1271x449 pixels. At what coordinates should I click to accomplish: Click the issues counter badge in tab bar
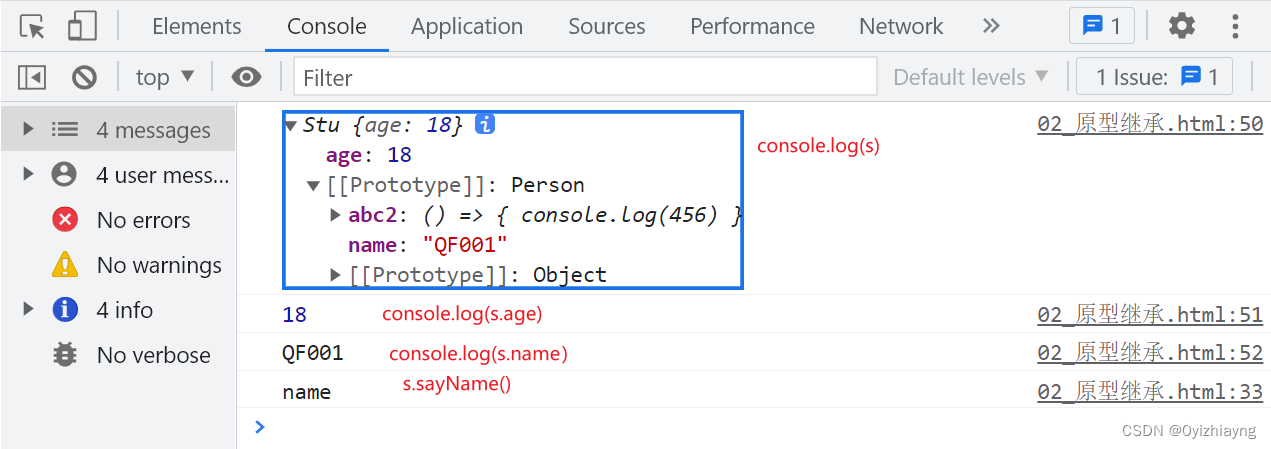click(1102, 26)
